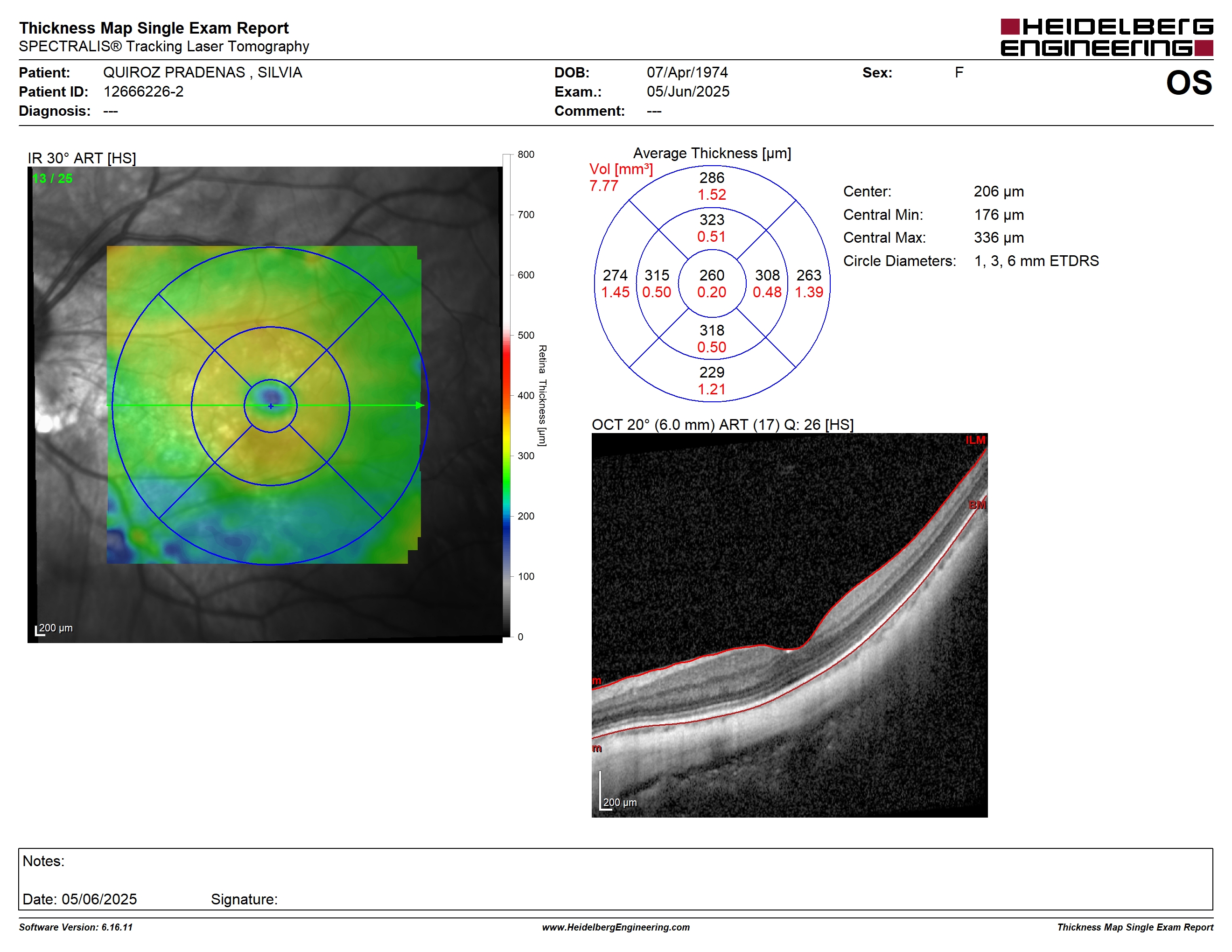Click the retina thickness color scale bar
The width and height of the screenshot is (1232, 952).
(x=506, y=395)
